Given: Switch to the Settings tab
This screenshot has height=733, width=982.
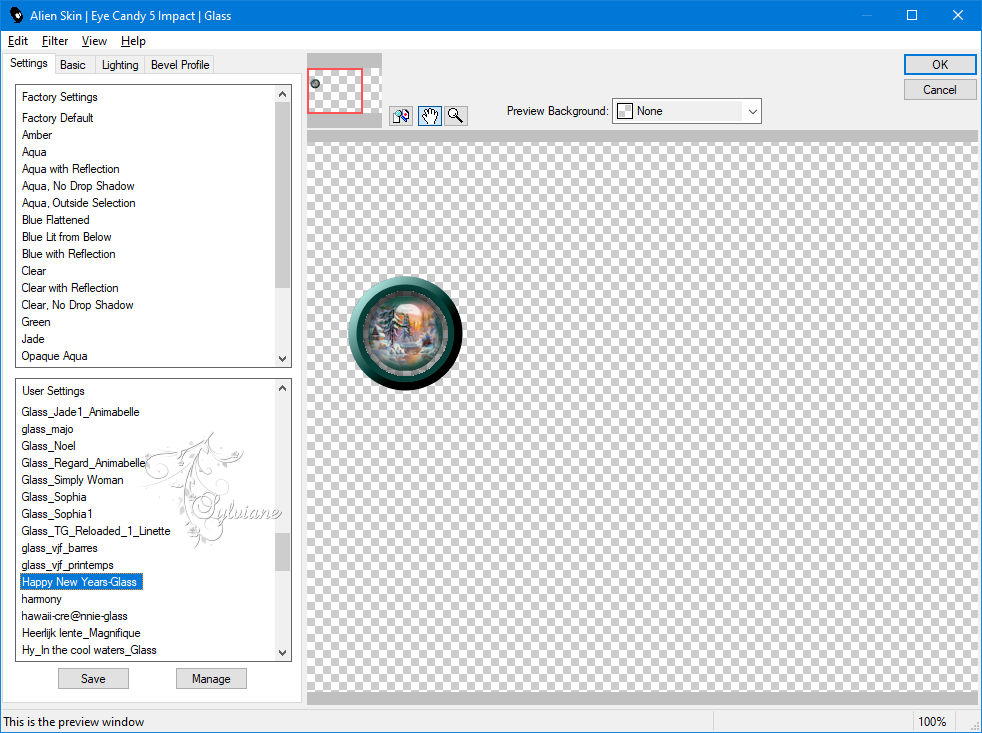Looking at the screenshot, I should [x=28, y=63].
